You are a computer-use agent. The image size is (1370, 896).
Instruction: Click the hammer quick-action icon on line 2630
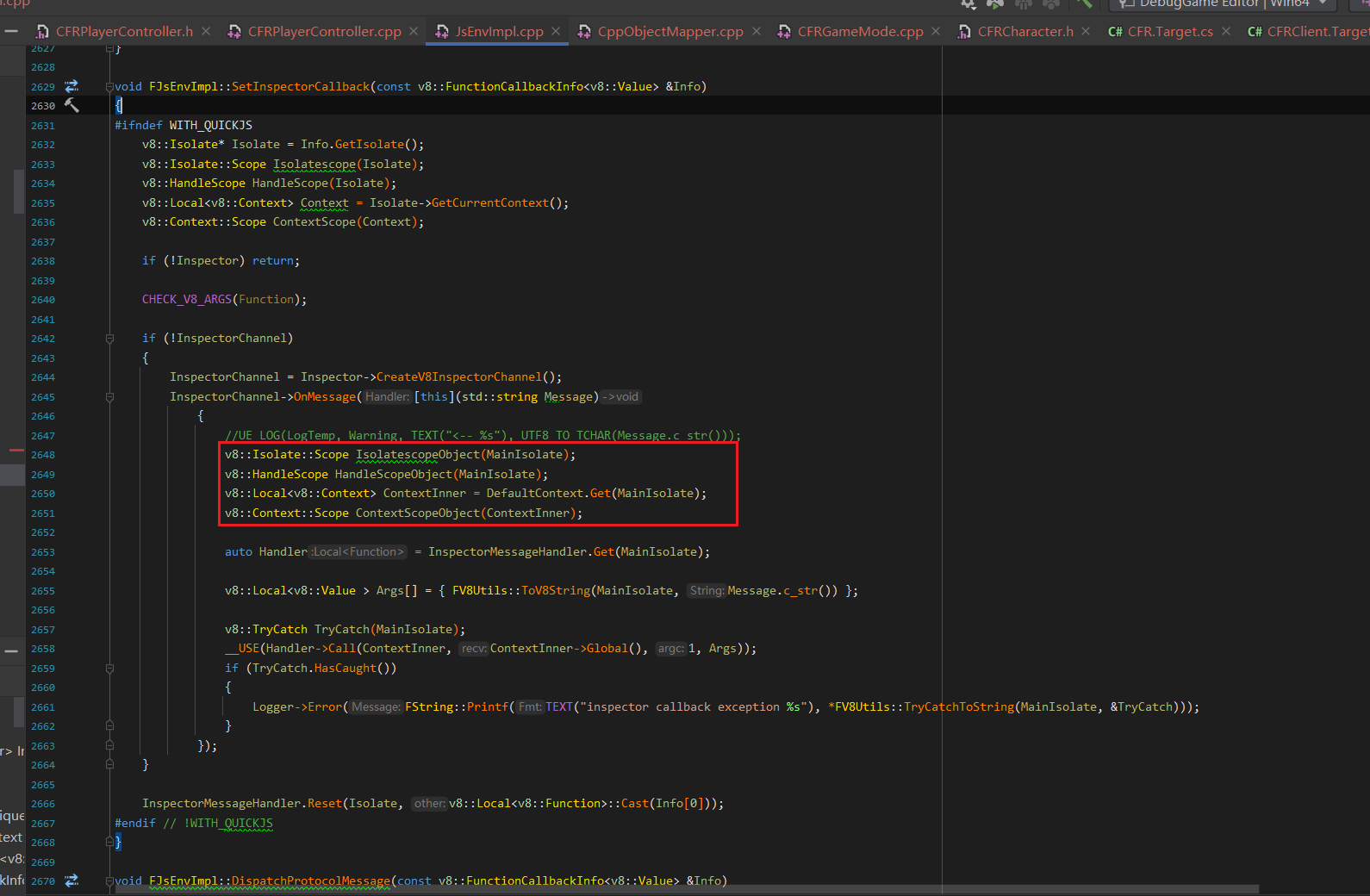coord(72,105)
